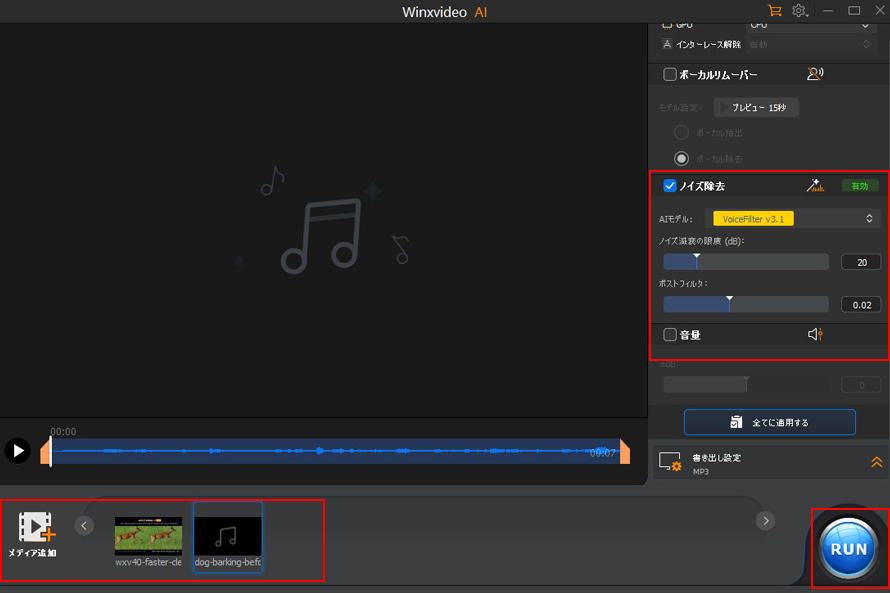Open the インターレース解除 dropdown
Viewport: 890px width, 593px height.
pyautogui.click(x=812, y=44)
